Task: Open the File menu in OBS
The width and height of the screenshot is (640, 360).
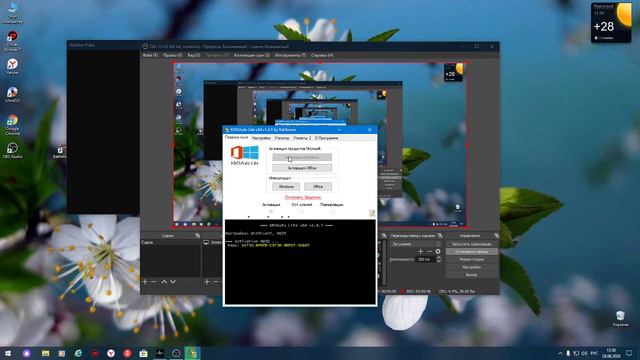Action: 150,55
